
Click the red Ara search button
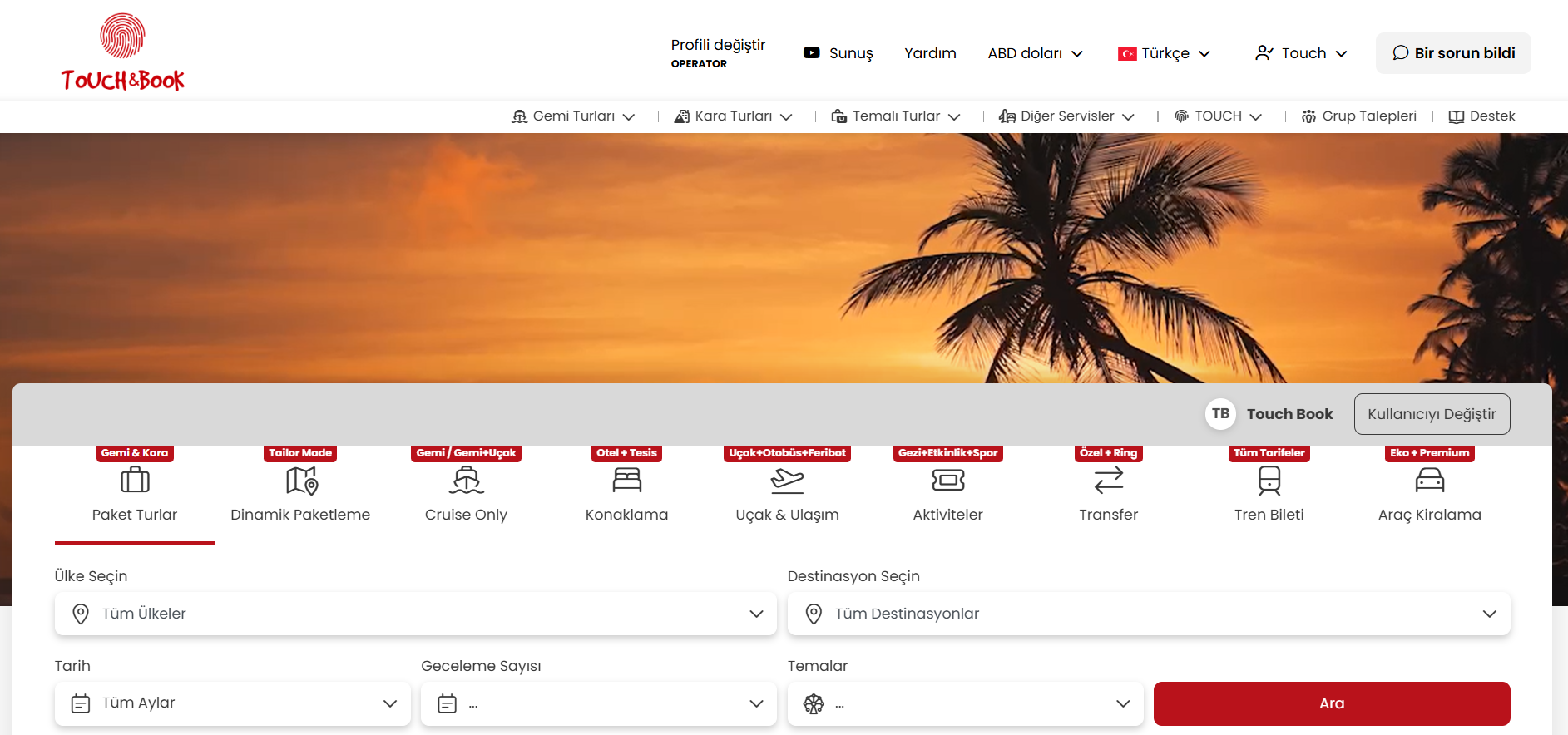[x=1332, y=703]
